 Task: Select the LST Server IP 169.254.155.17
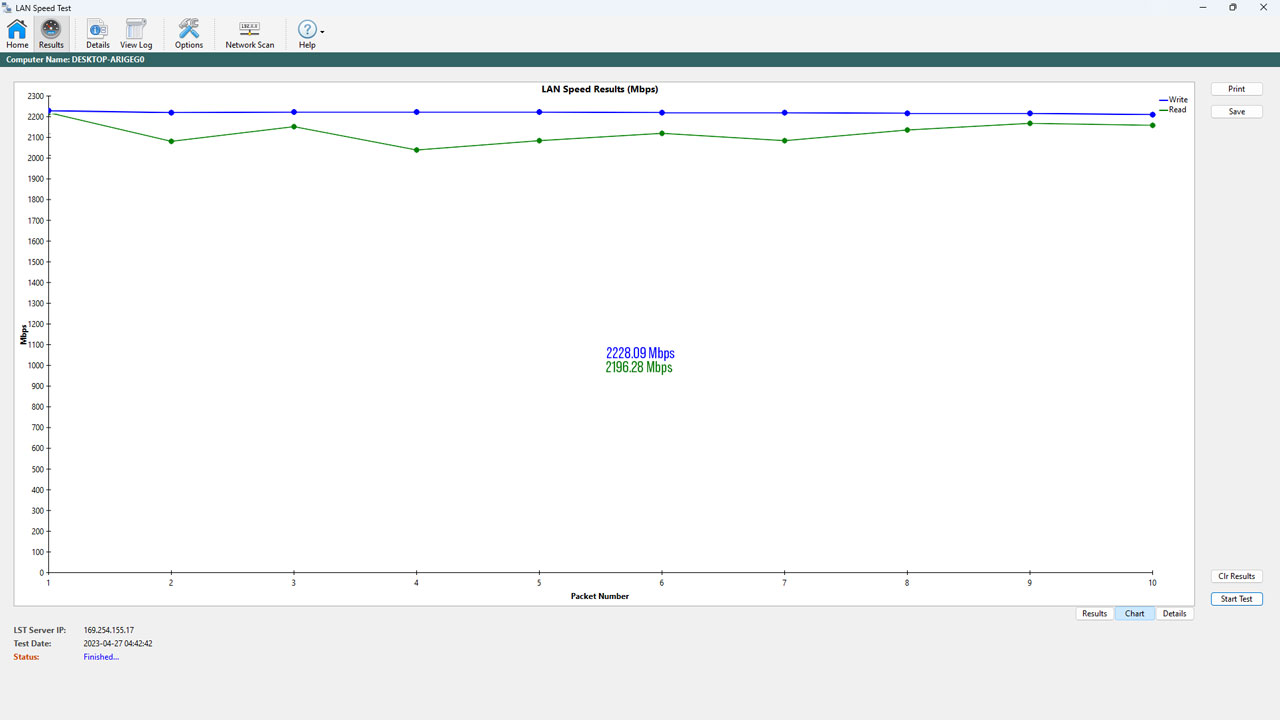pos(109,630)
